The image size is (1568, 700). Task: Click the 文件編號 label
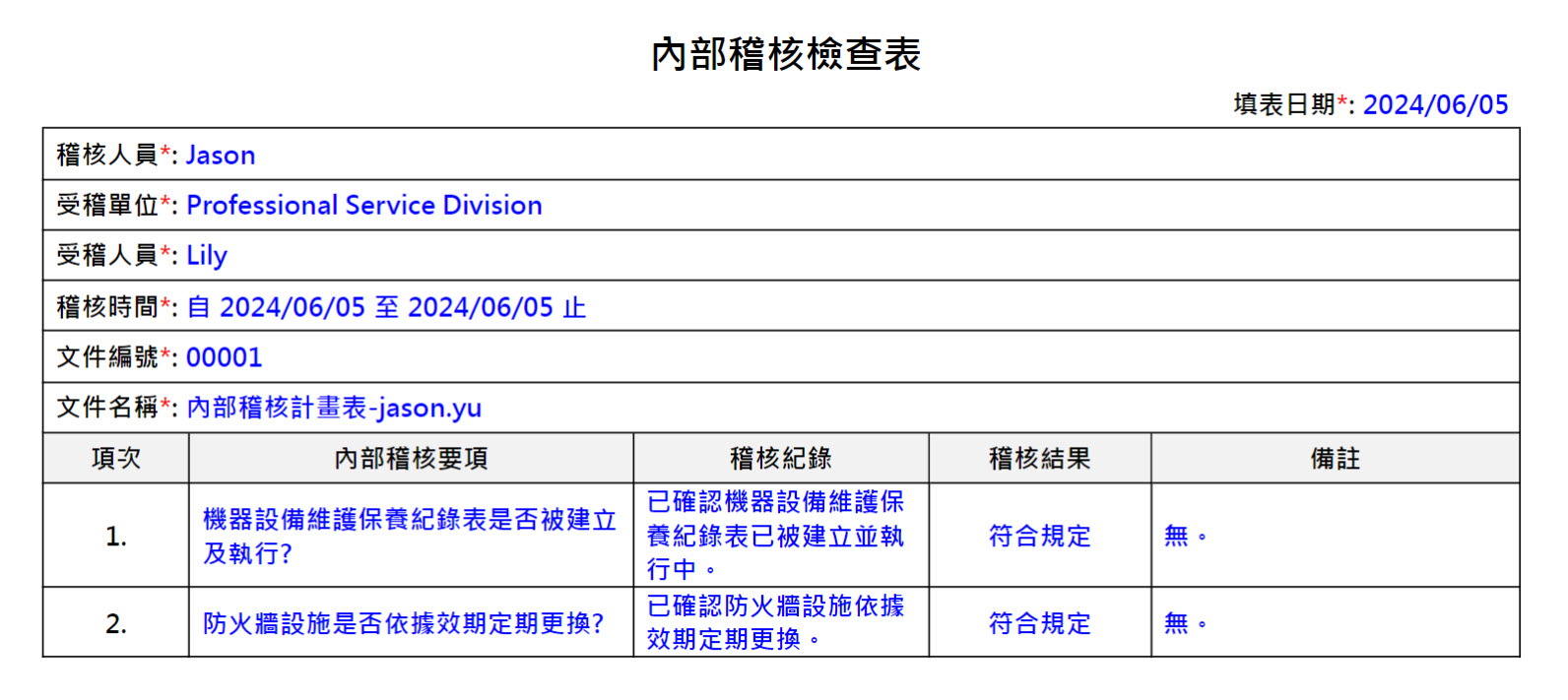[107, 357]
